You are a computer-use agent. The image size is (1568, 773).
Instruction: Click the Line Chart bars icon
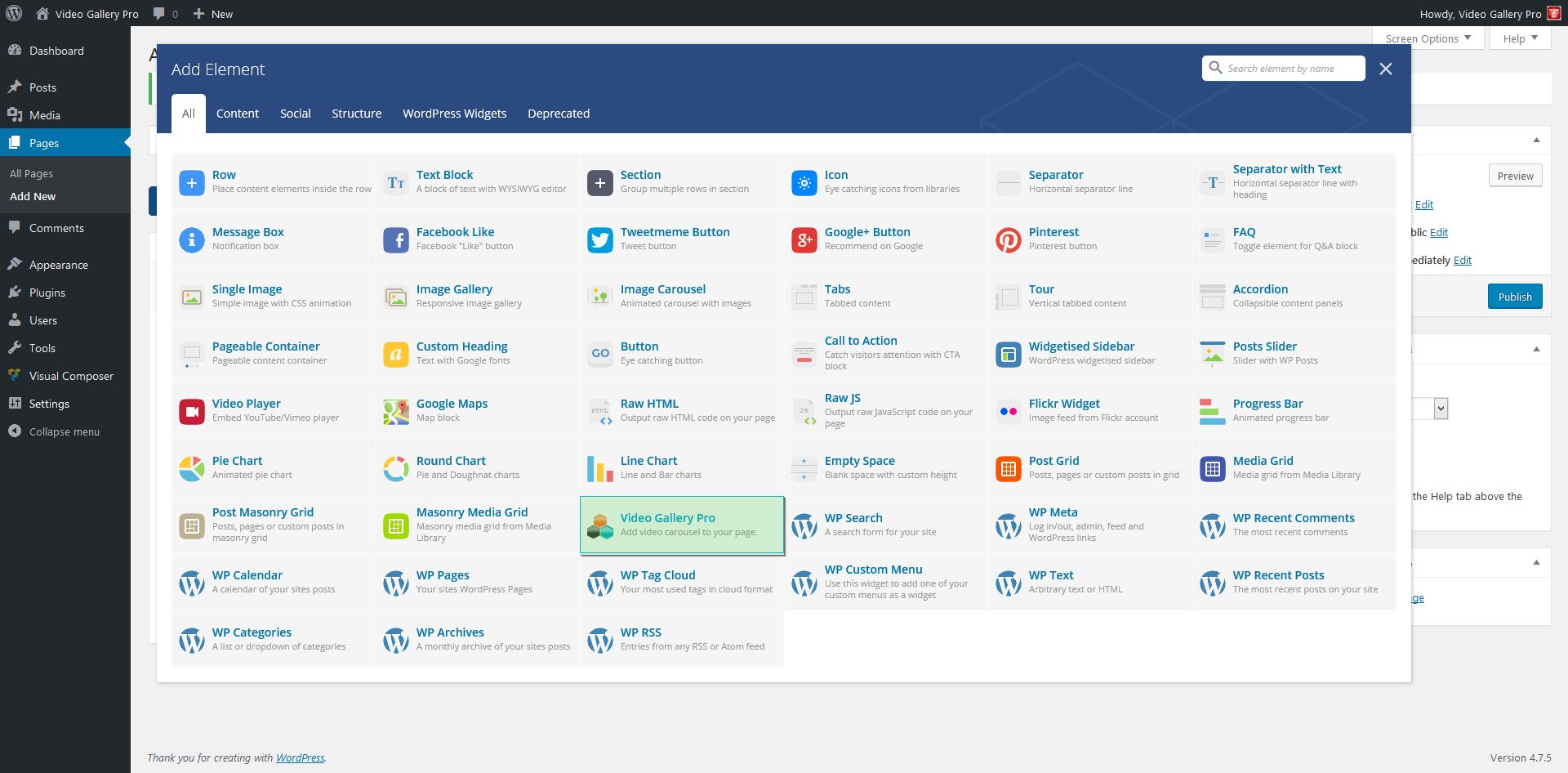point(600,469)
